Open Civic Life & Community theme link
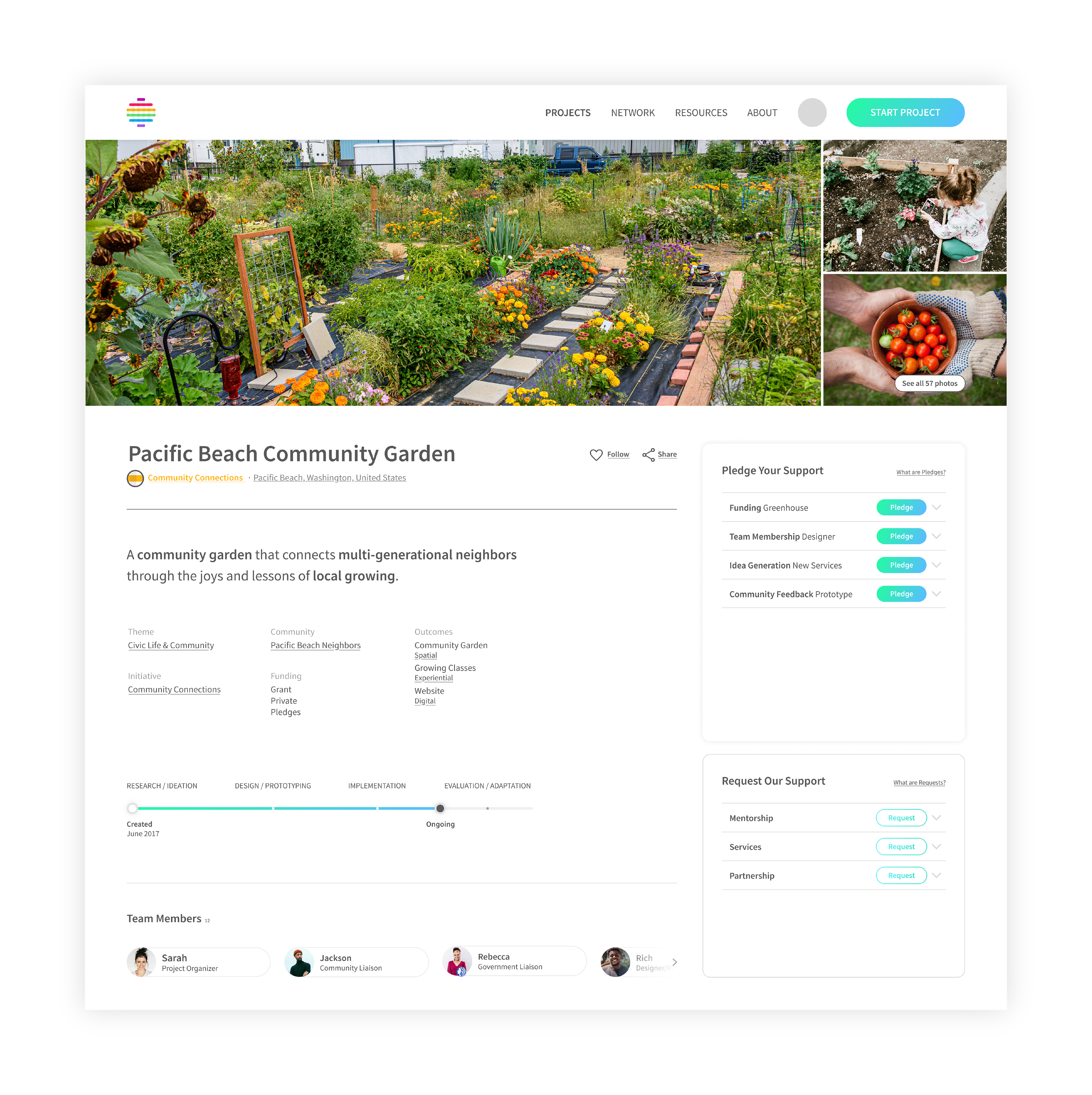The image size is (1092, 1095). (x=171, y=646)
